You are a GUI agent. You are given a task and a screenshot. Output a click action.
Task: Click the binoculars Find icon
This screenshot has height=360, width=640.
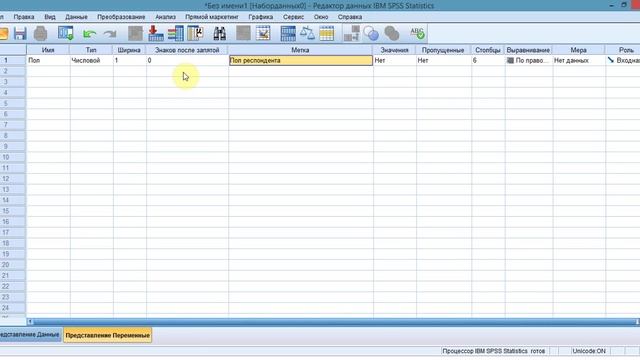click(220, 33)
